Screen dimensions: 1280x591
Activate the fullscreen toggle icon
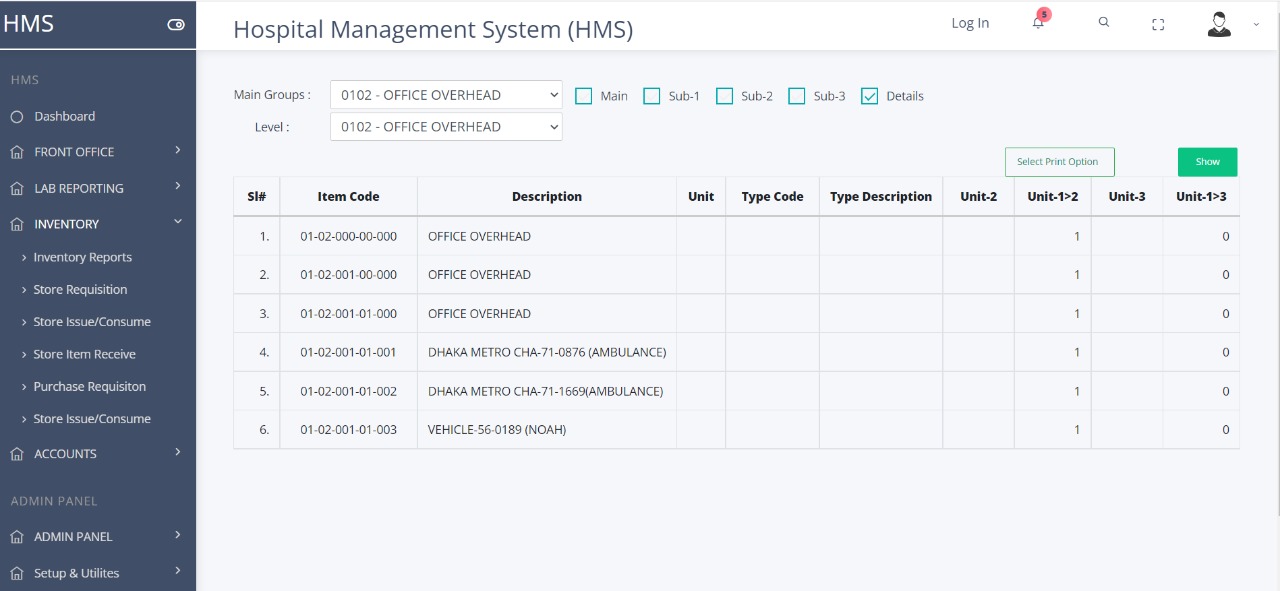[1158, 23]
